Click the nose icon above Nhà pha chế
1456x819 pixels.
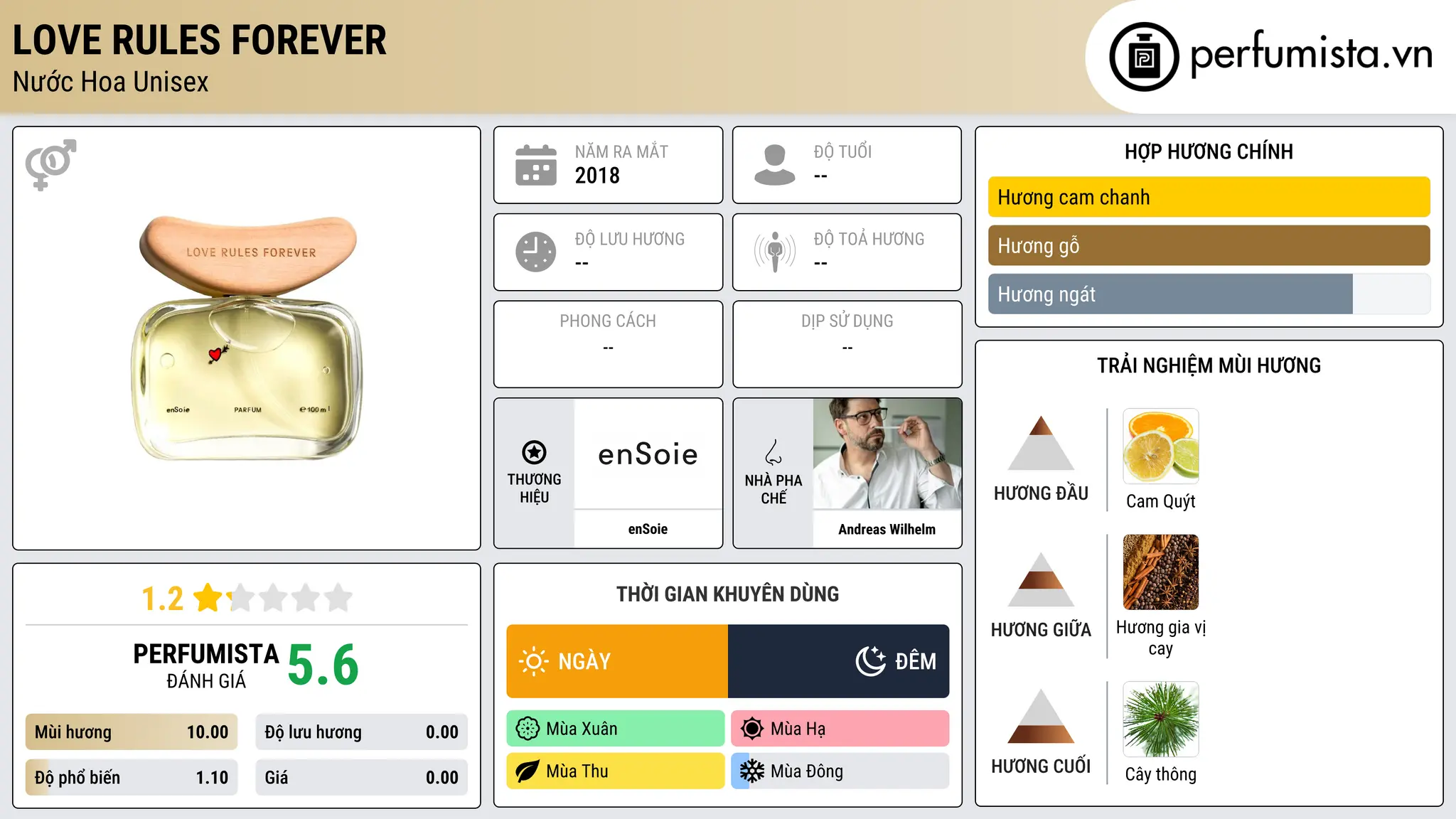[x=773, y=452]
